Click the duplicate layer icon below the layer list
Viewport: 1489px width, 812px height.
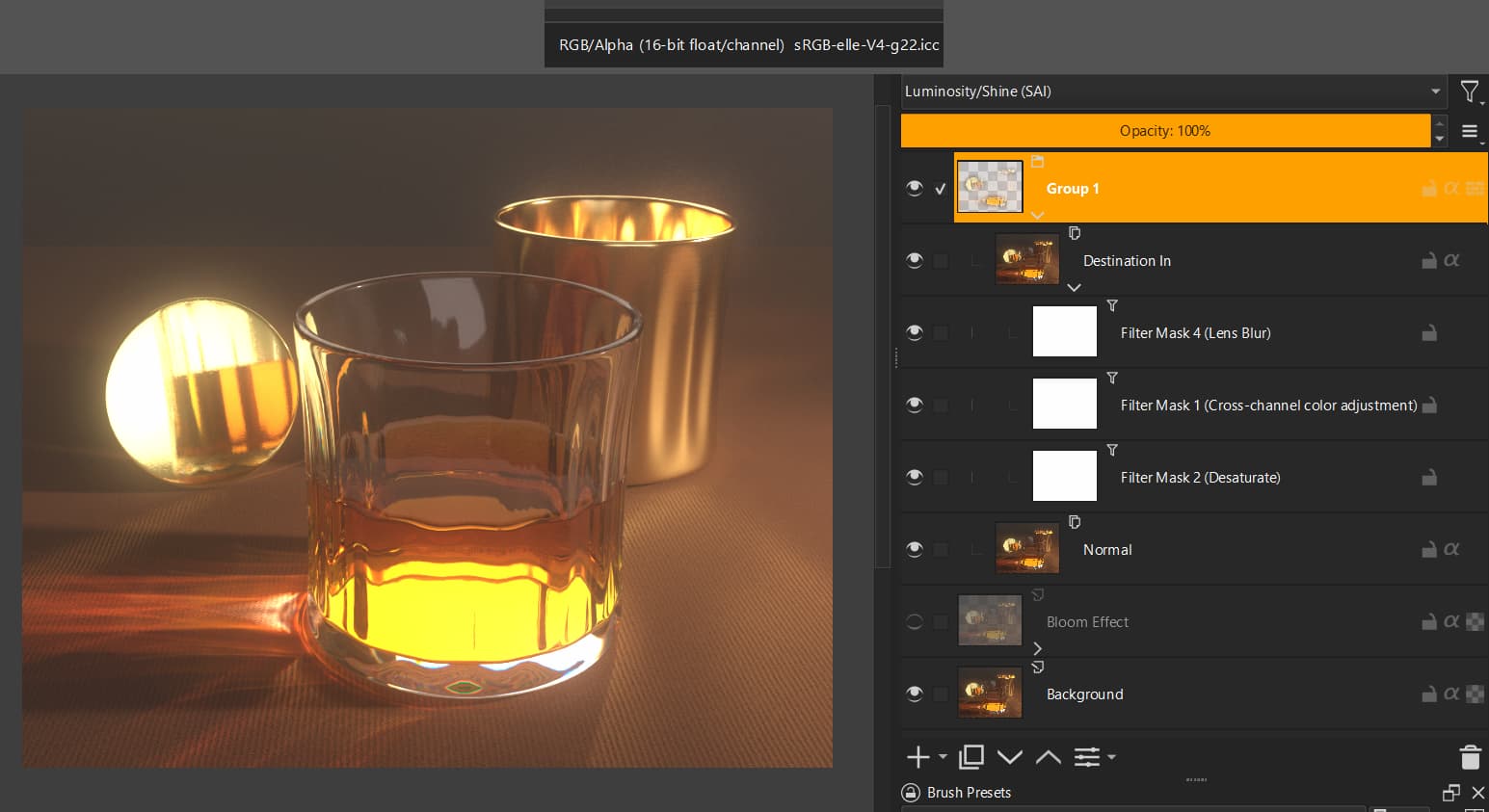click(971, 757)
